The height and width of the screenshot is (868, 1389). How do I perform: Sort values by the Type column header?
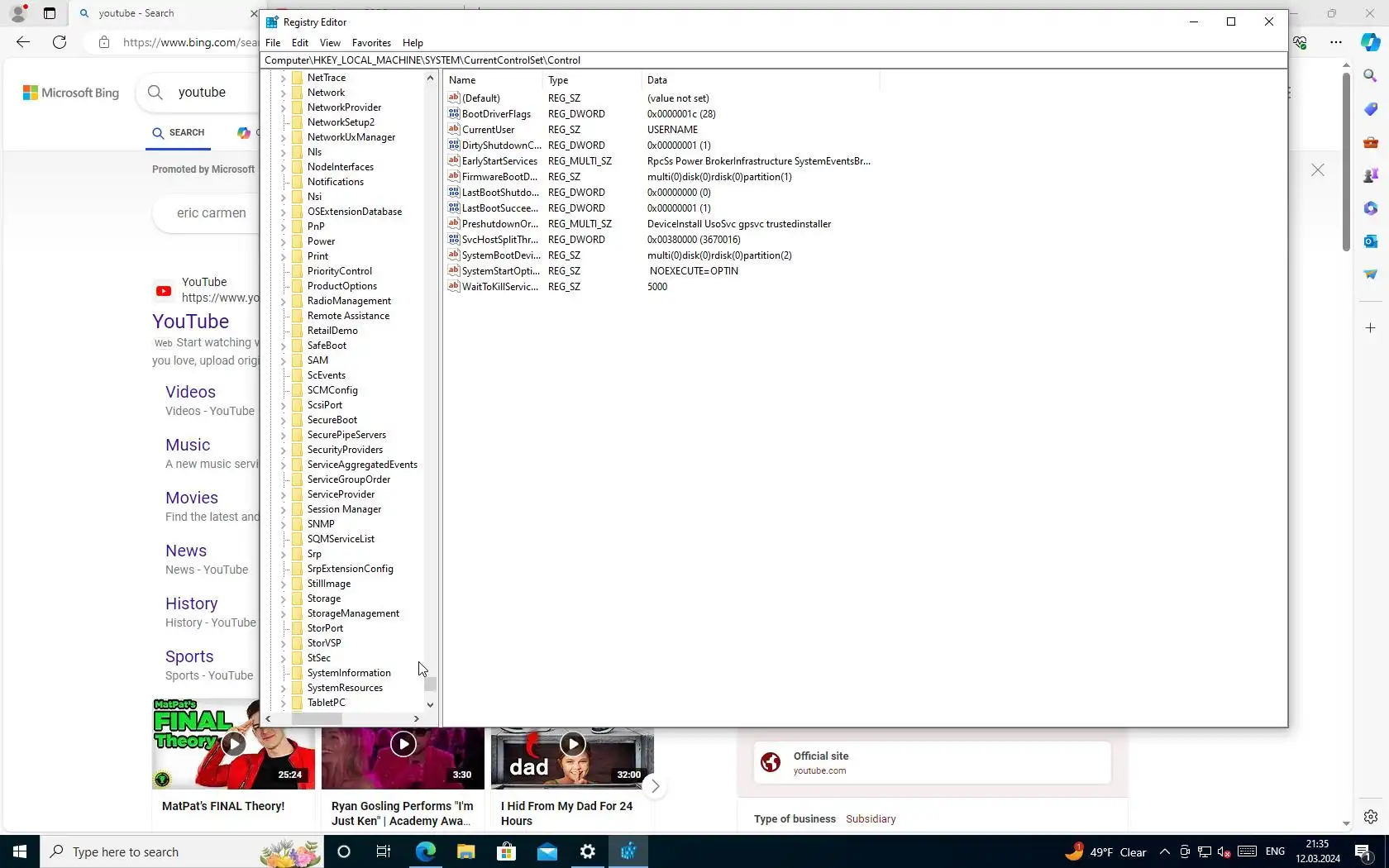point(592,80)
